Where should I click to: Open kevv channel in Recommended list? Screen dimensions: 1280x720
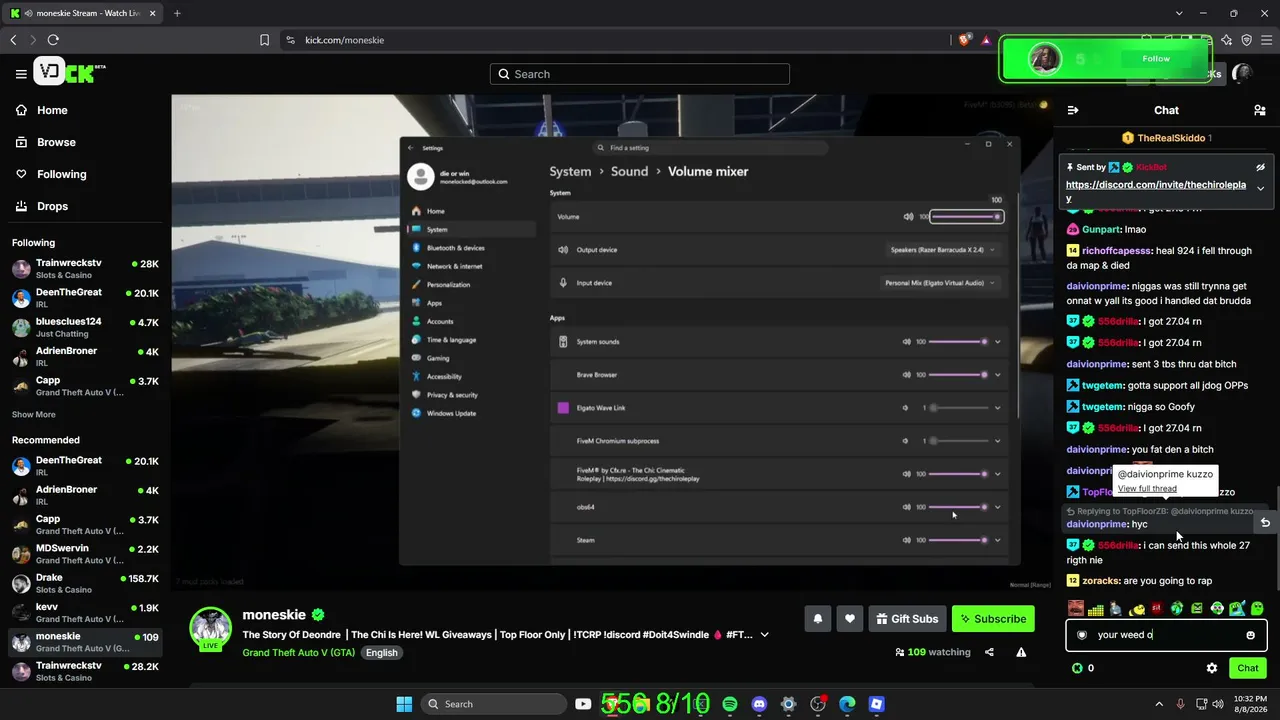84,612
